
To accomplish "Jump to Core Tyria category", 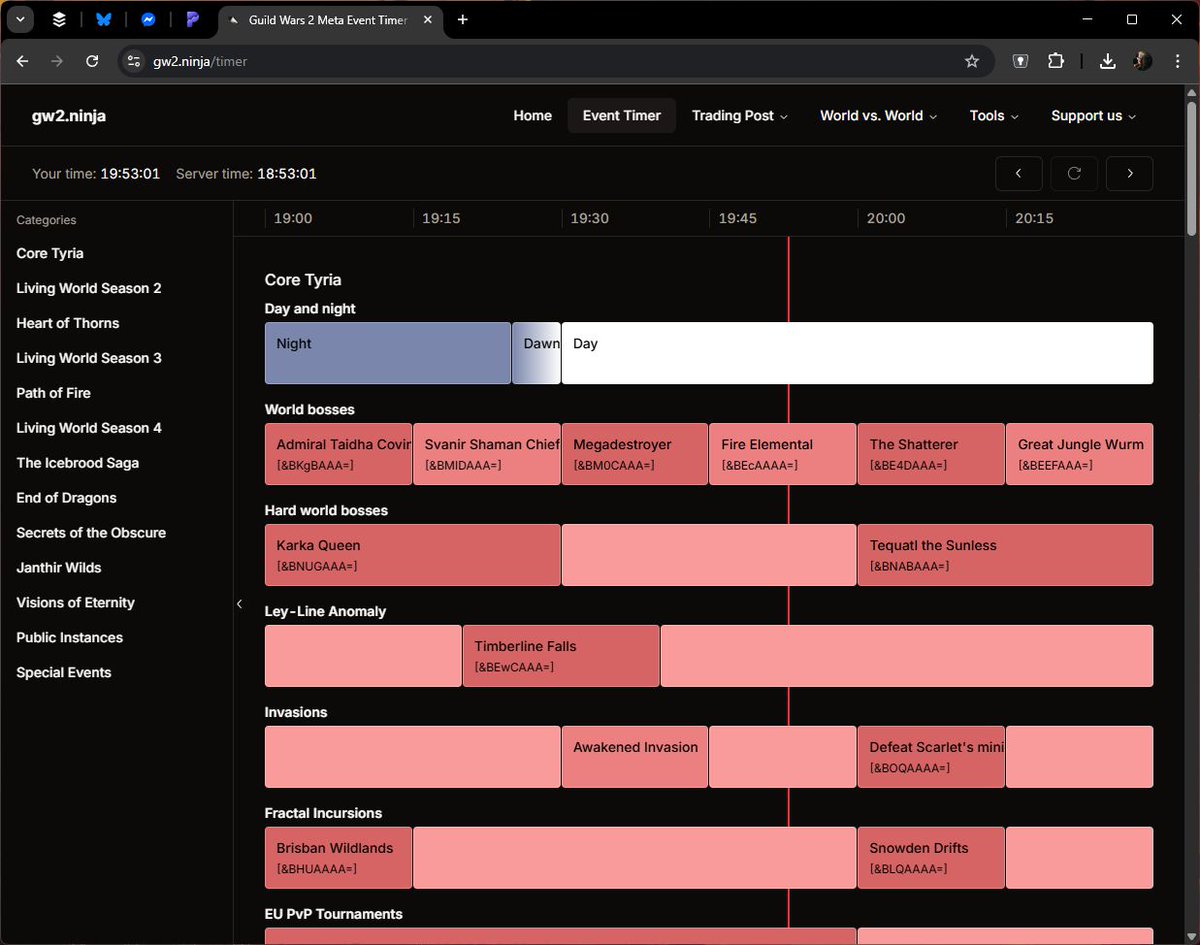I will 50,254.
